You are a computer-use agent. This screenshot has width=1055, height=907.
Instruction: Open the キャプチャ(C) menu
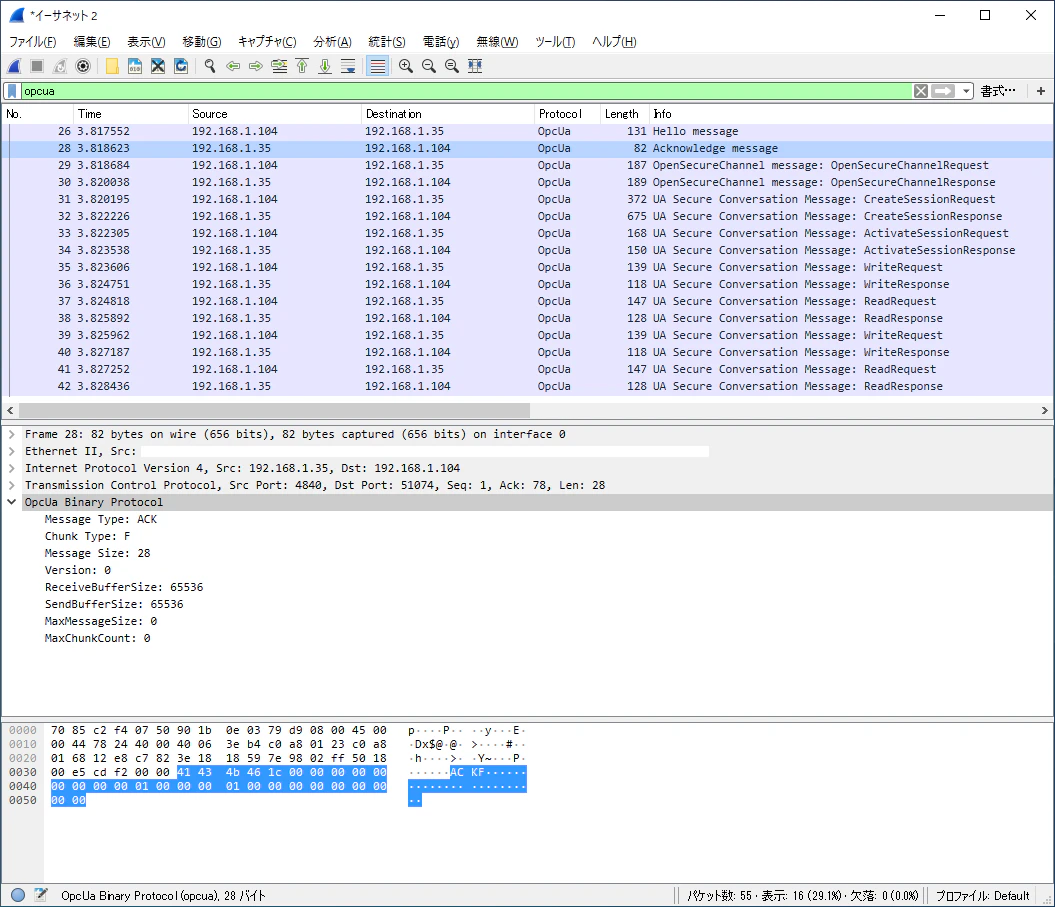(267, 42)
